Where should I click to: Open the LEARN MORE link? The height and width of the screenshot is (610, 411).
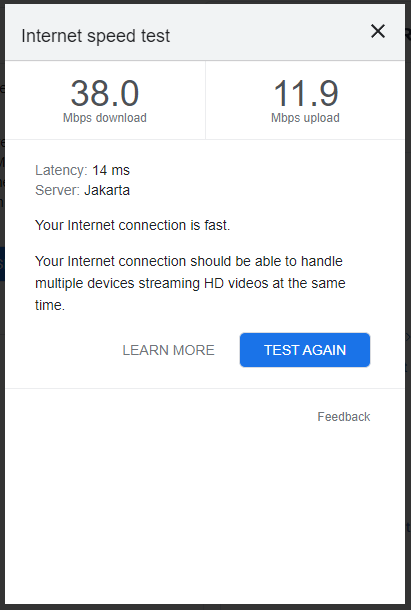[169, 350]
